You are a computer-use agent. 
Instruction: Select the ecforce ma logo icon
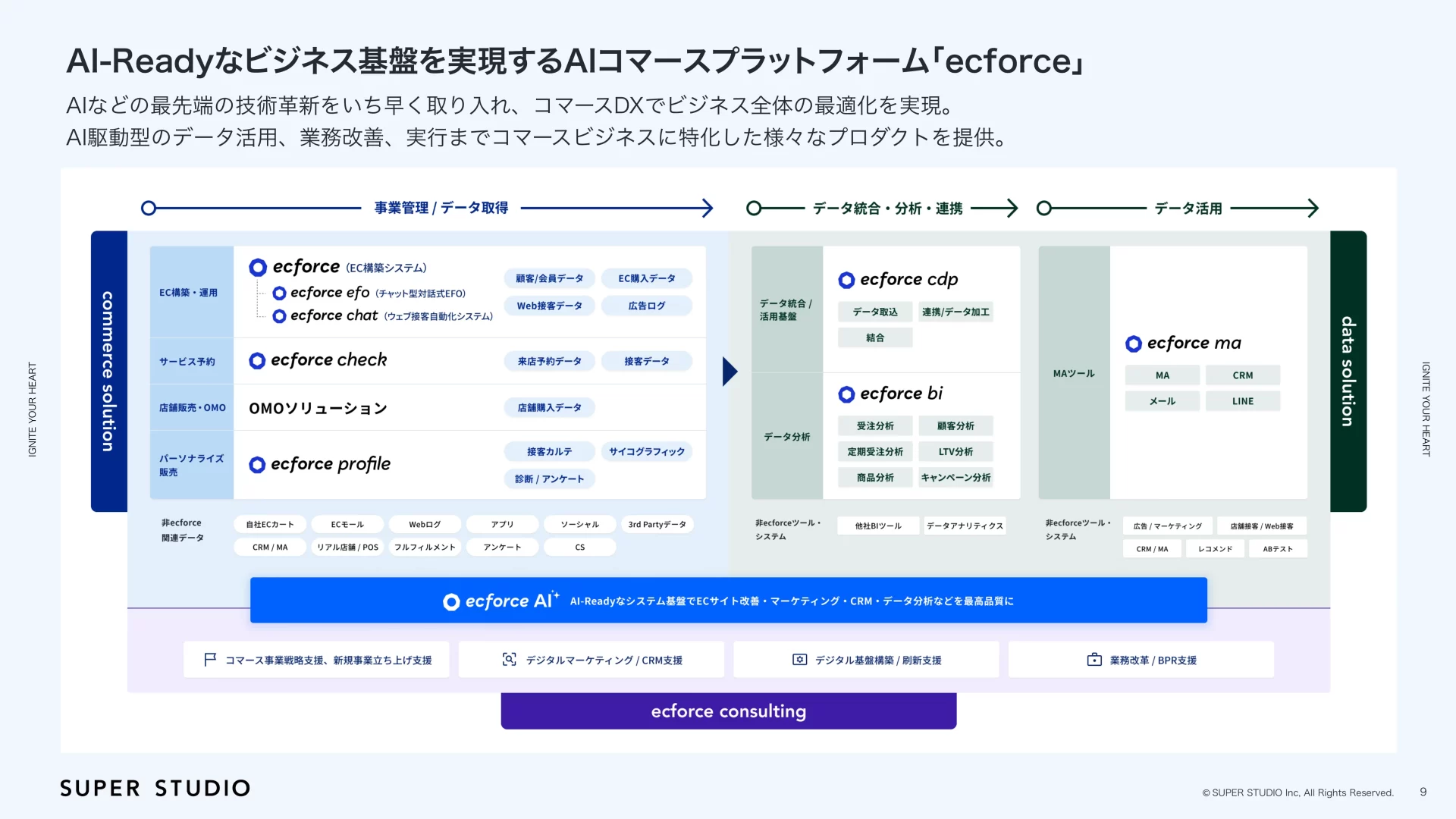tap(1134, 343)
